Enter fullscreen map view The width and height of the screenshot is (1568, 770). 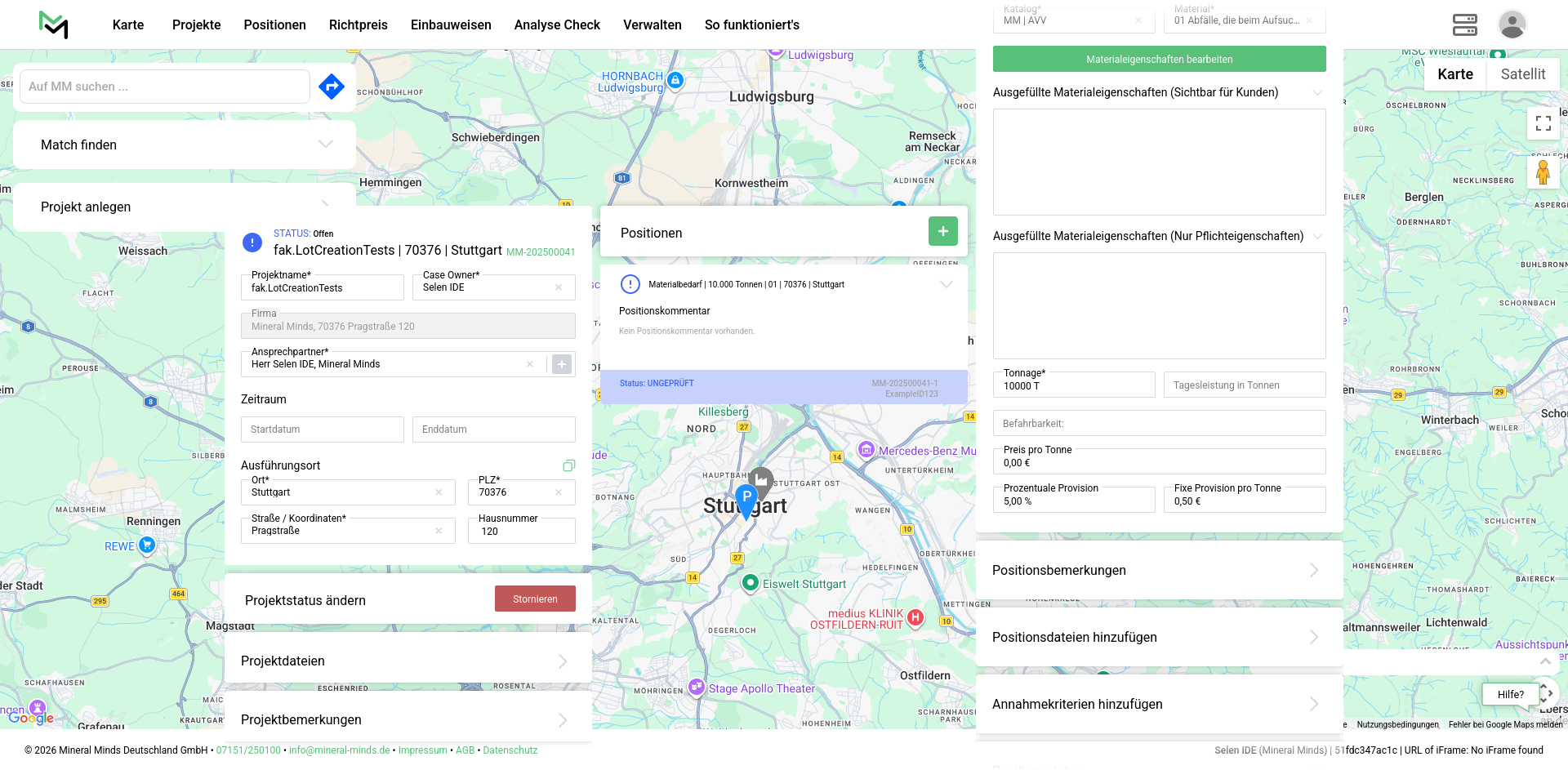[x=1543, y=123]
